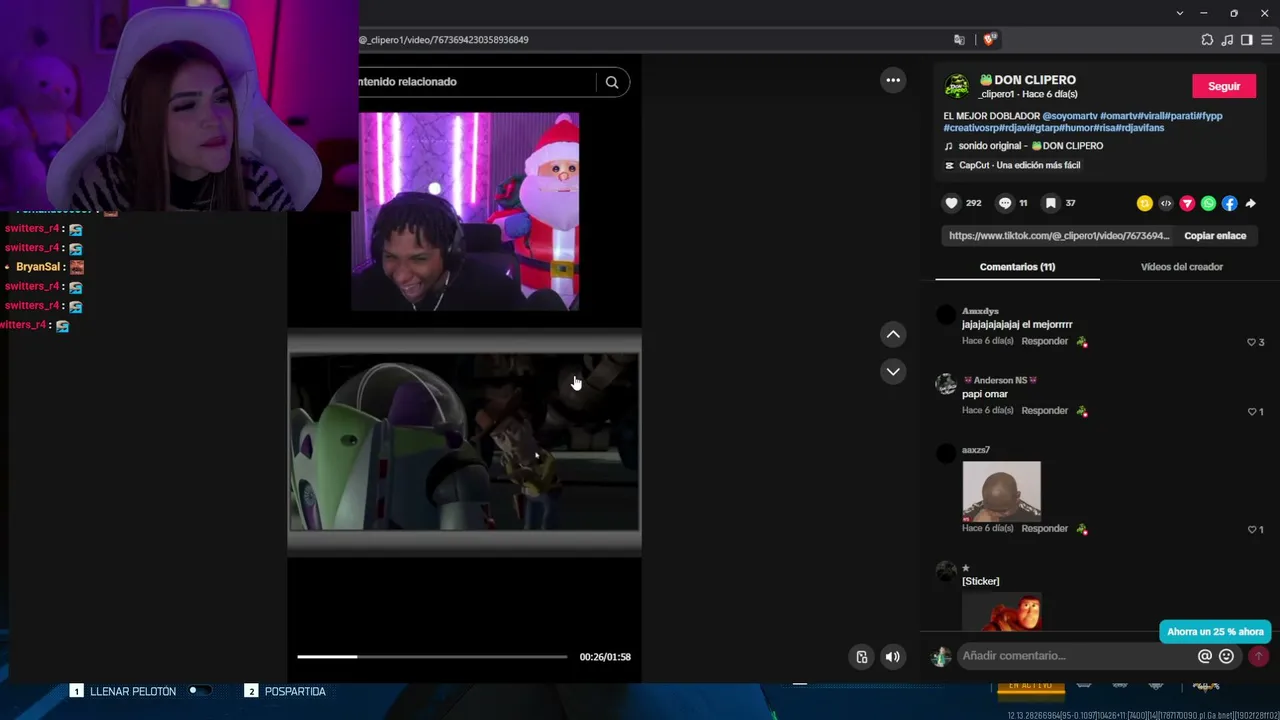Switch to Comentarios (11) tab
The height and width of the screenshot is (720, 1280).
(x=1017, y=267)
